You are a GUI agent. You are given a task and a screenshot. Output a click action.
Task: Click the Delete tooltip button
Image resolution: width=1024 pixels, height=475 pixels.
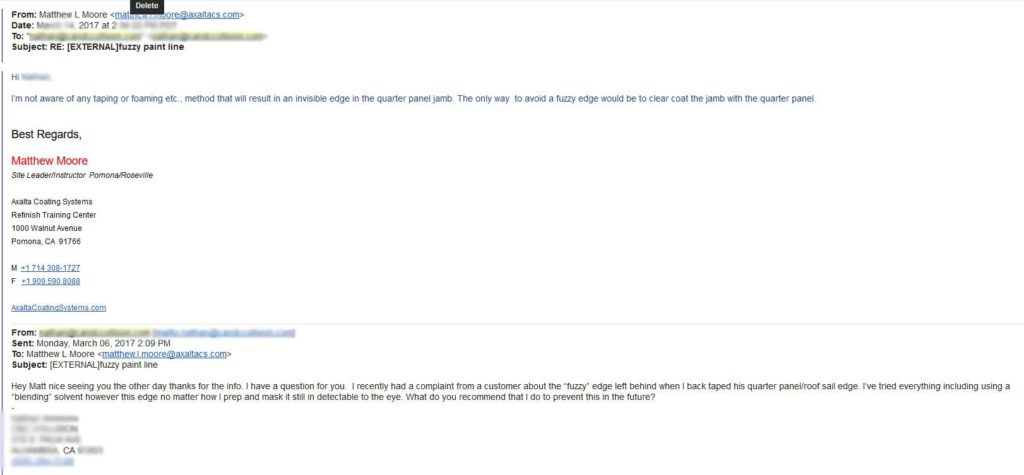[147, 5]
